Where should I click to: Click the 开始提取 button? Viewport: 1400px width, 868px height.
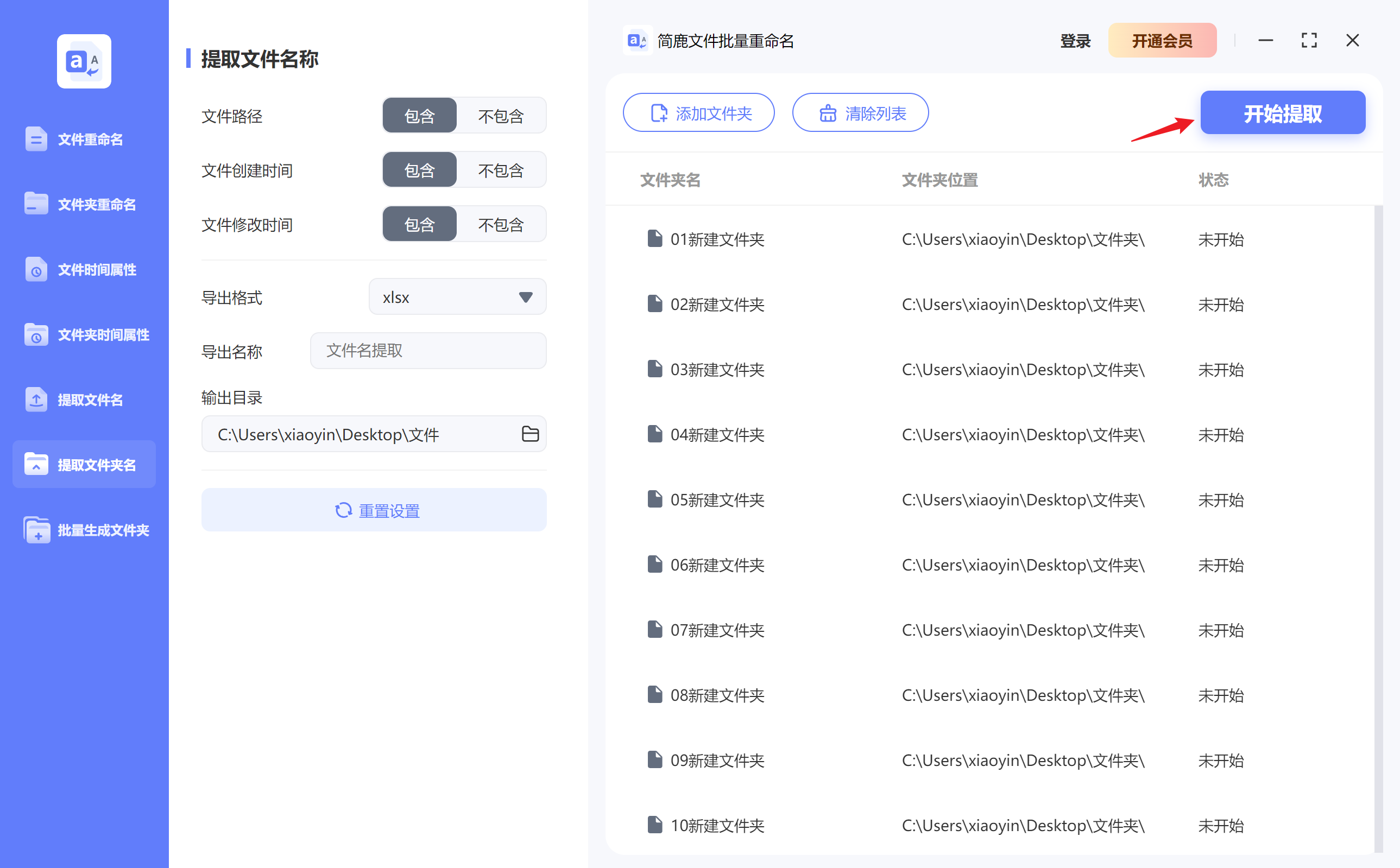[1282, 112]
